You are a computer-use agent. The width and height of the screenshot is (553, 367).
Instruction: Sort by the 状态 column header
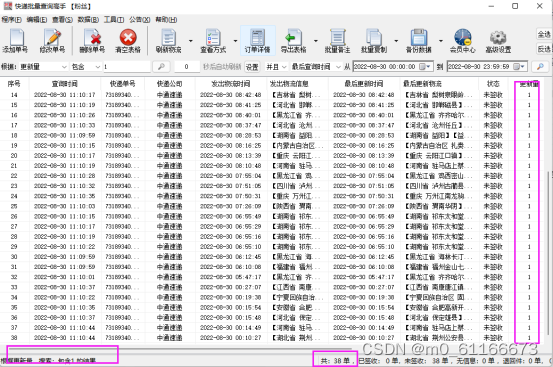point(493,84)
